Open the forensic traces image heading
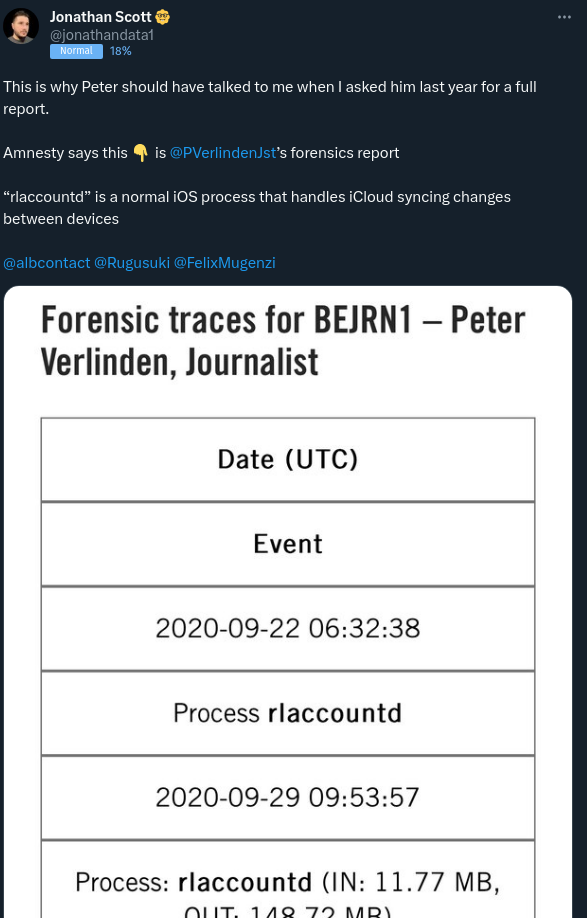The width and height of the screenshot is (587, 918). 283,341
